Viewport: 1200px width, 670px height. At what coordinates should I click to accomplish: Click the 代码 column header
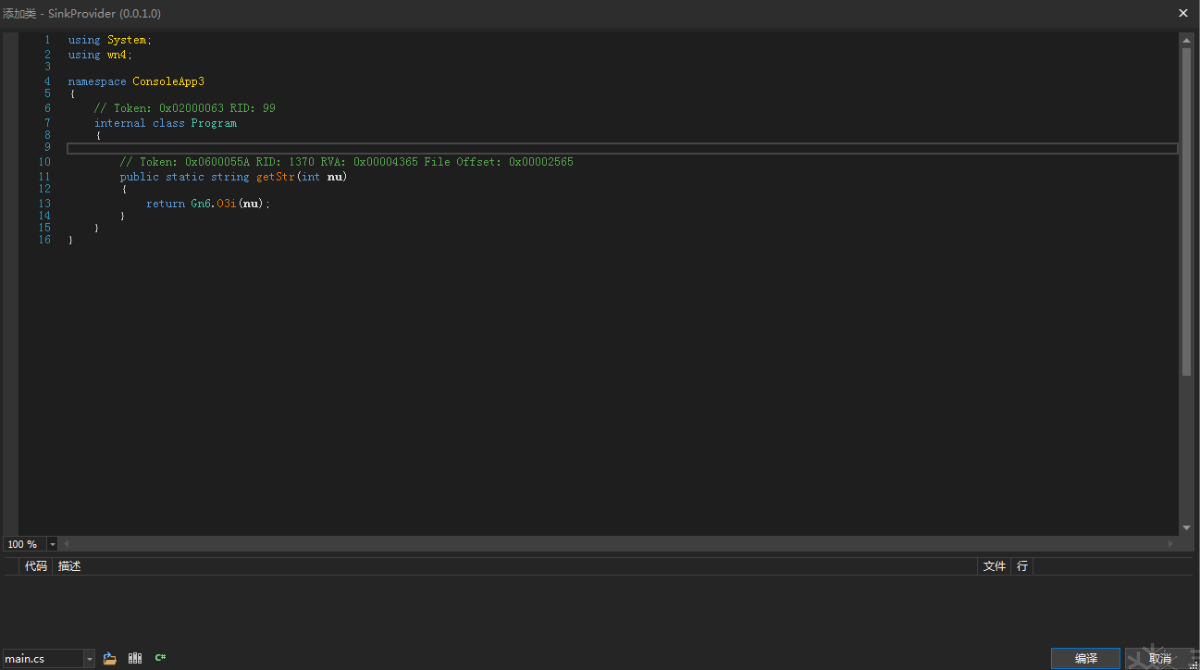pos(36,566)
